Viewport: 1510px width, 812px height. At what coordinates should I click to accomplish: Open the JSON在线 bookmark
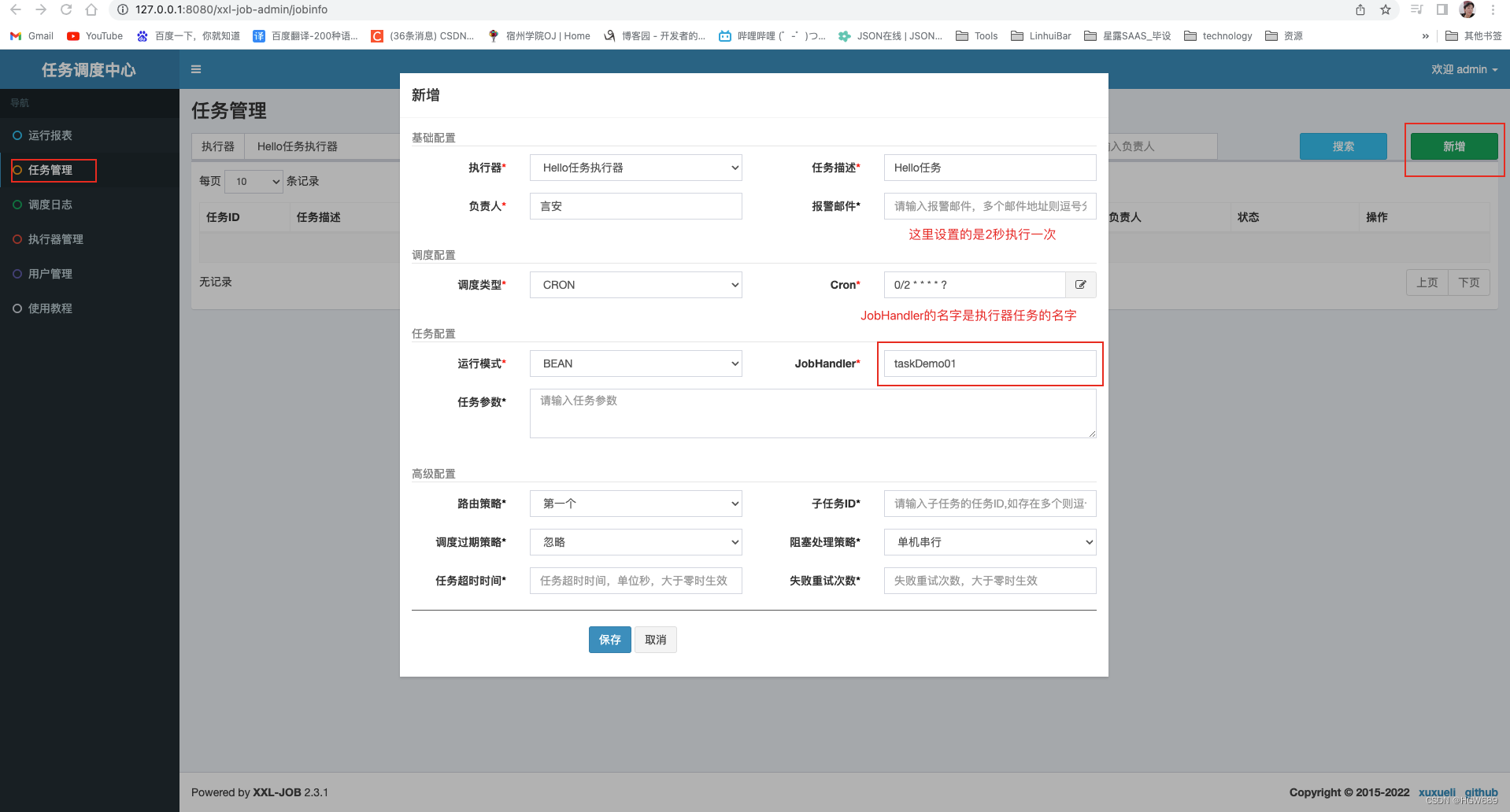click(890, 36)
